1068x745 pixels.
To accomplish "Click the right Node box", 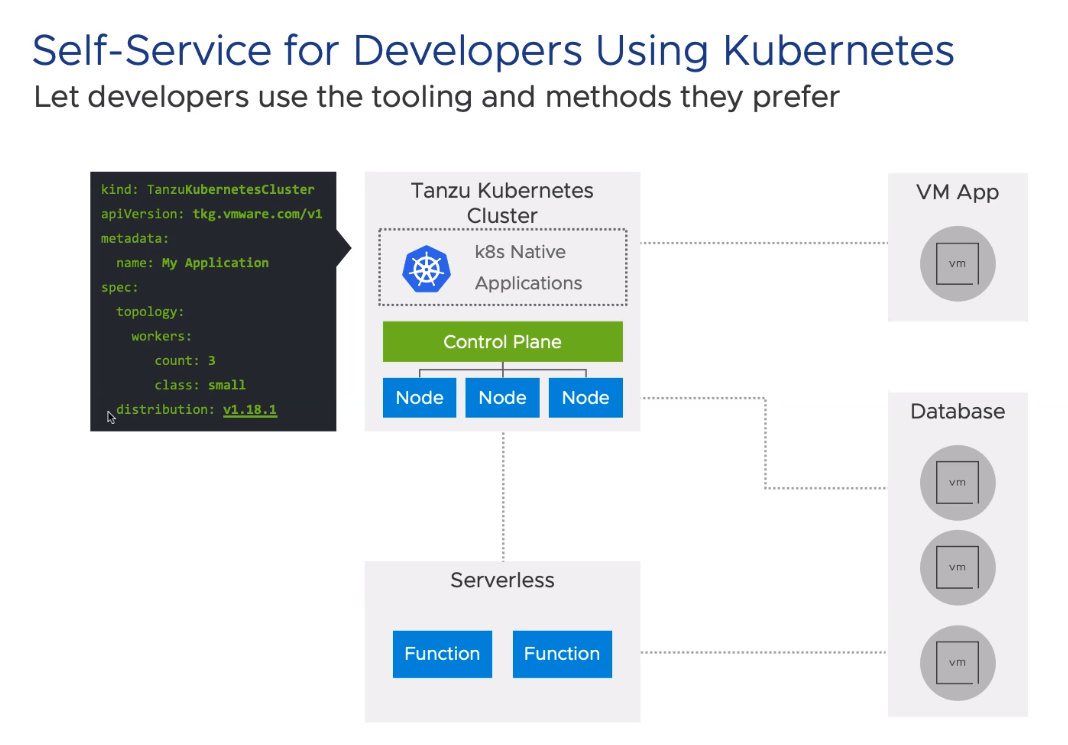I will (585, 398).
